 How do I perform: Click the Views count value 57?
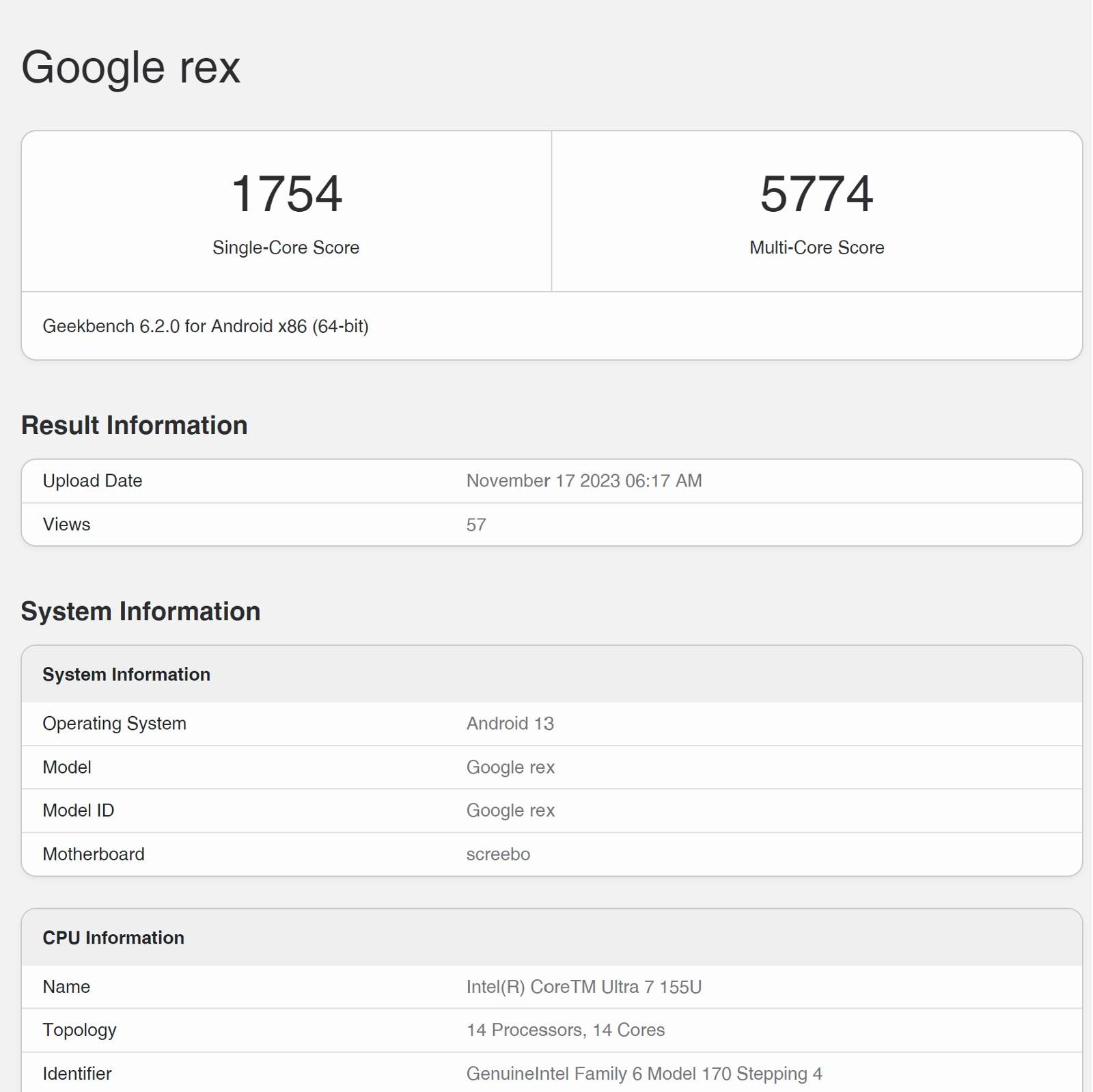[476, 525]
